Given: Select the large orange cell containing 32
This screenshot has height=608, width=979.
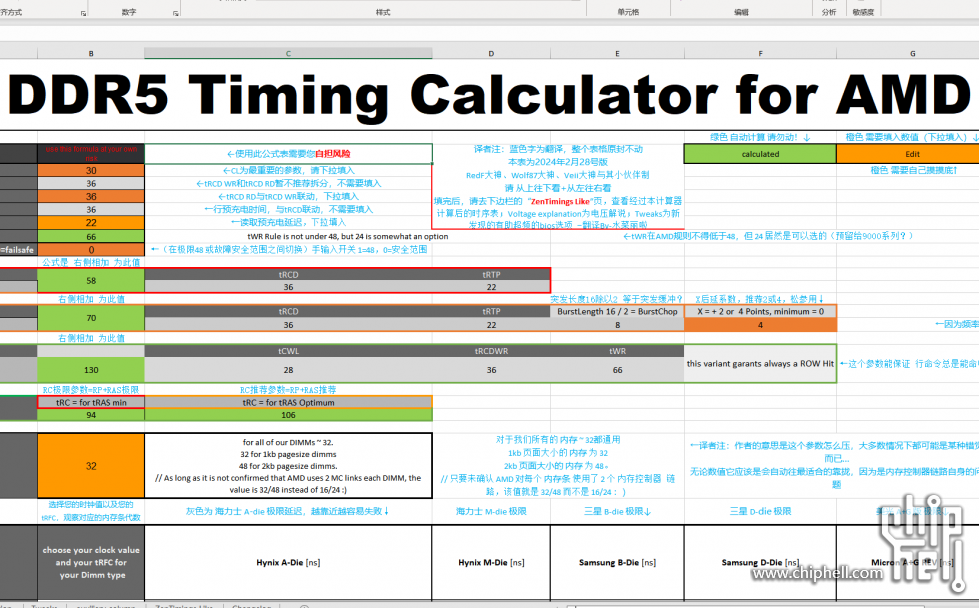Looking at the screenshot, I should pos(91,466).
